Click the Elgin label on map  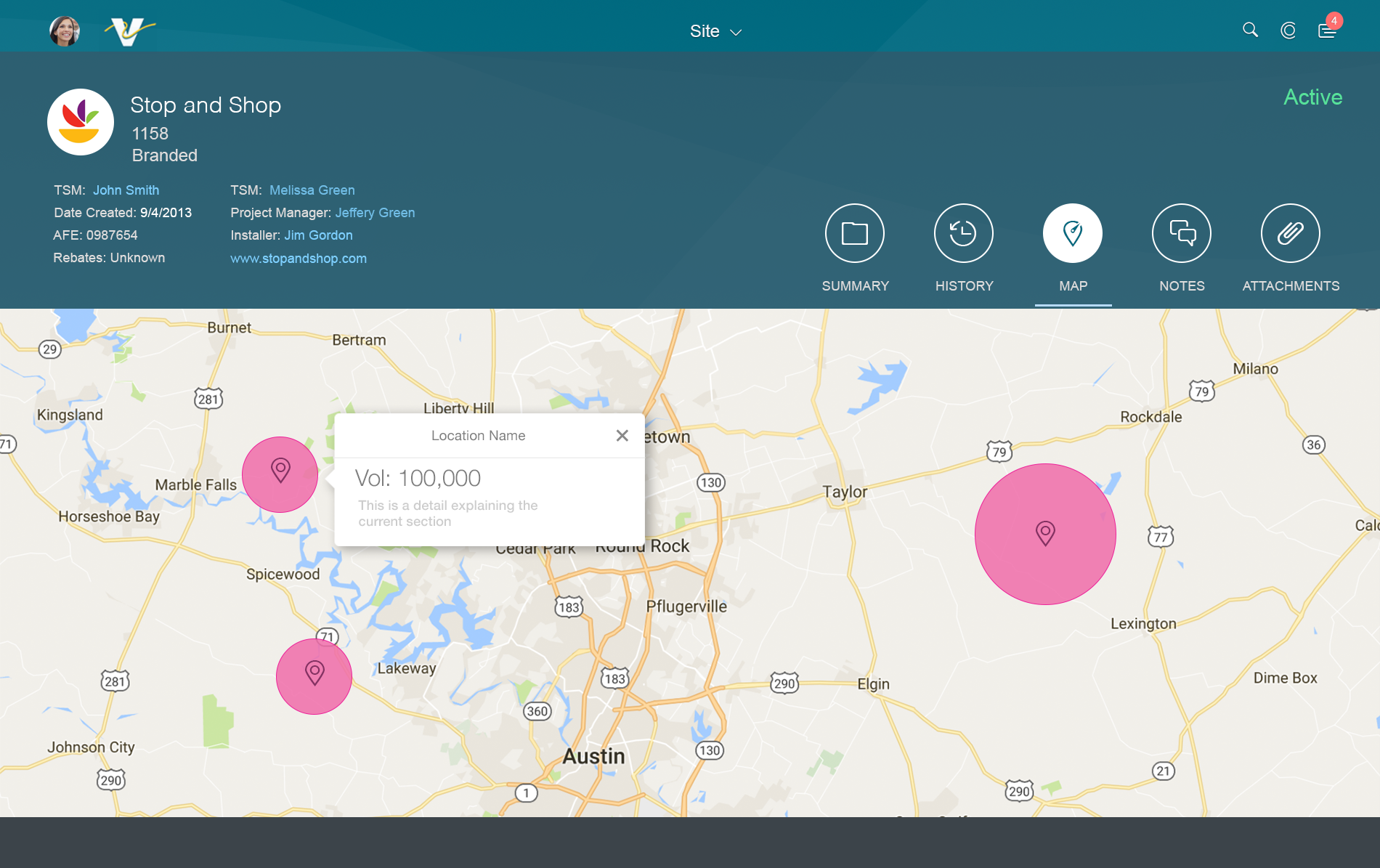tap(873, 684)
